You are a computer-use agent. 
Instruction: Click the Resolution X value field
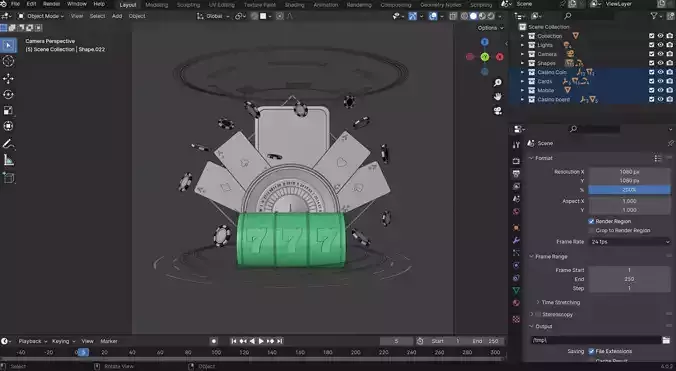click(x=629, y=171)
